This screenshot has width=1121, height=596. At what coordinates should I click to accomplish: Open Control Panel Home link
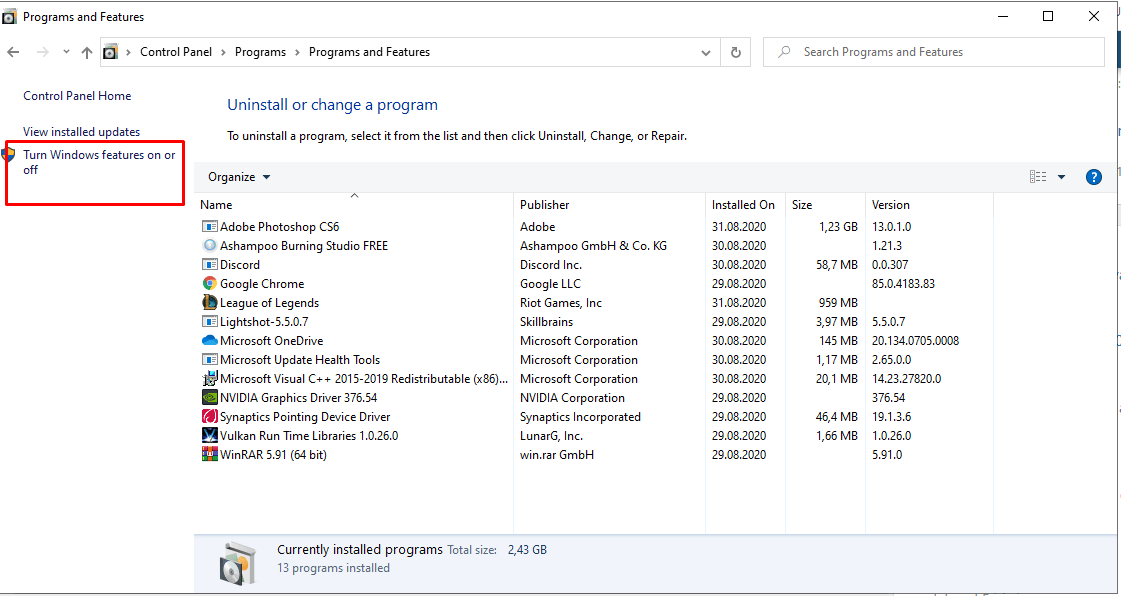[x=77, y=96]
